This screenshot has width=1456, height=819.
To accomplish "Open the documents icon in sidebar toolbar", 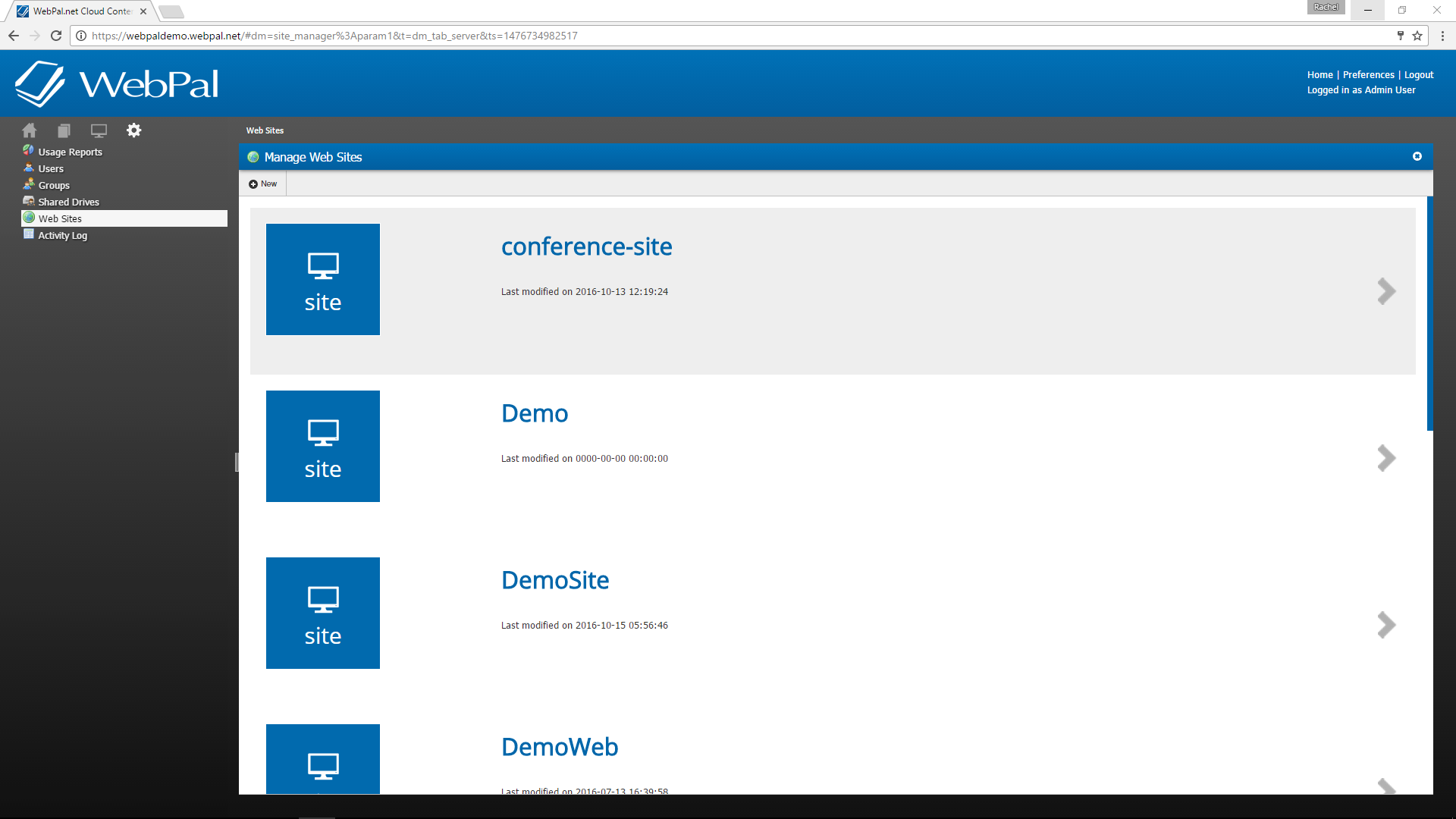I will coord(64,130).
